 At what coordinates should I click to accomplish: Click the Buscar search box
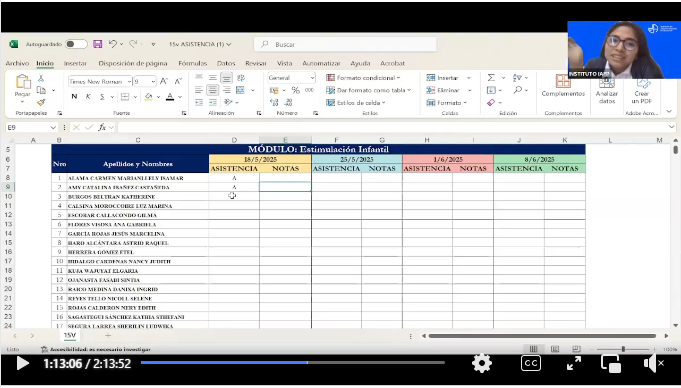tap(345, 44)
